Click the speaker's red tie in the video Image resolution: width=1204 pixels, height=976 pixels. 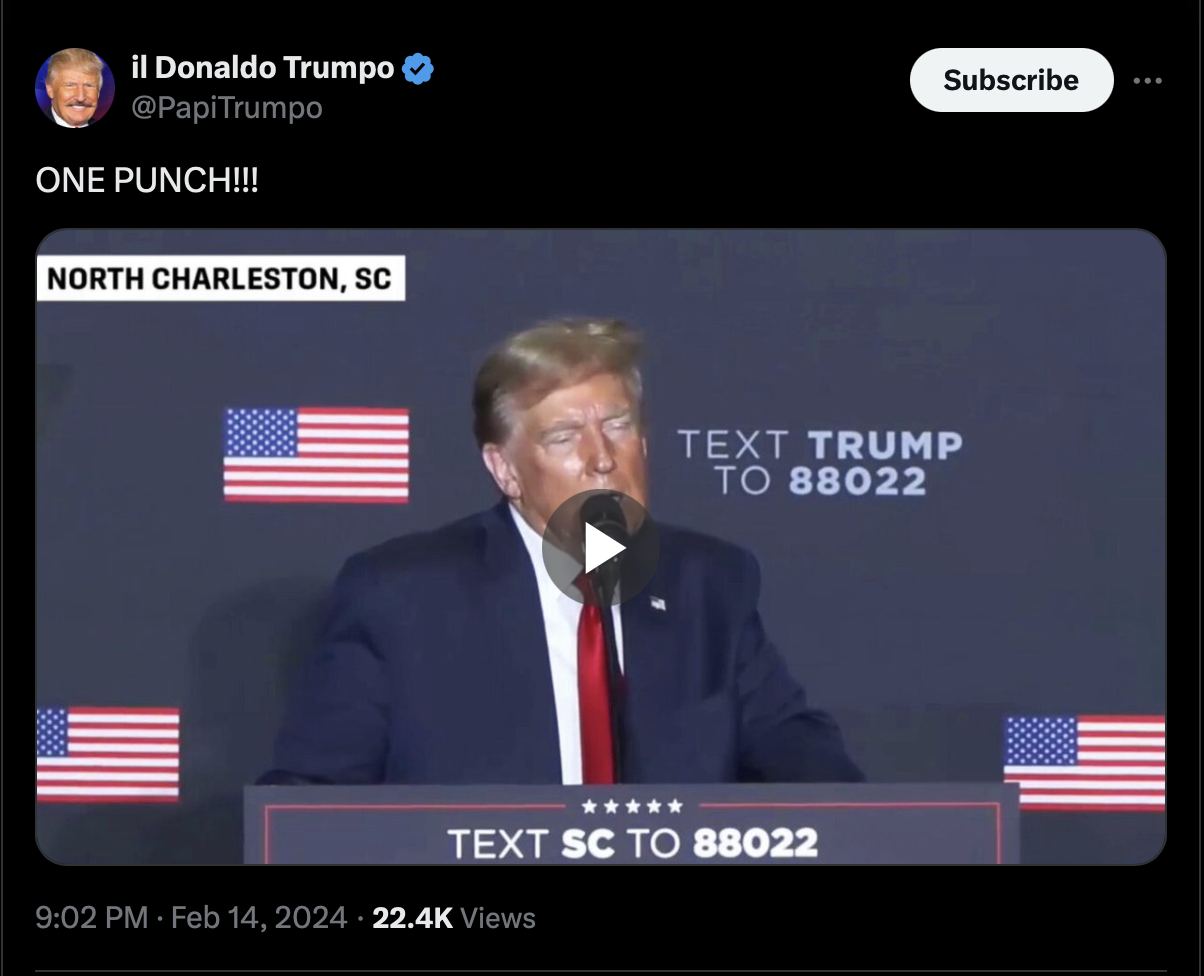(x=597, y=680)
